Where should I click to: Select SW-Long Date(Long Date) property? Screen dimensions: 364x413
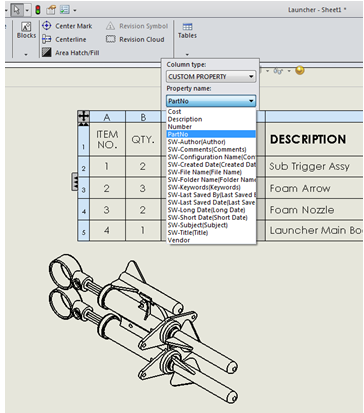[x=211, y=210]
